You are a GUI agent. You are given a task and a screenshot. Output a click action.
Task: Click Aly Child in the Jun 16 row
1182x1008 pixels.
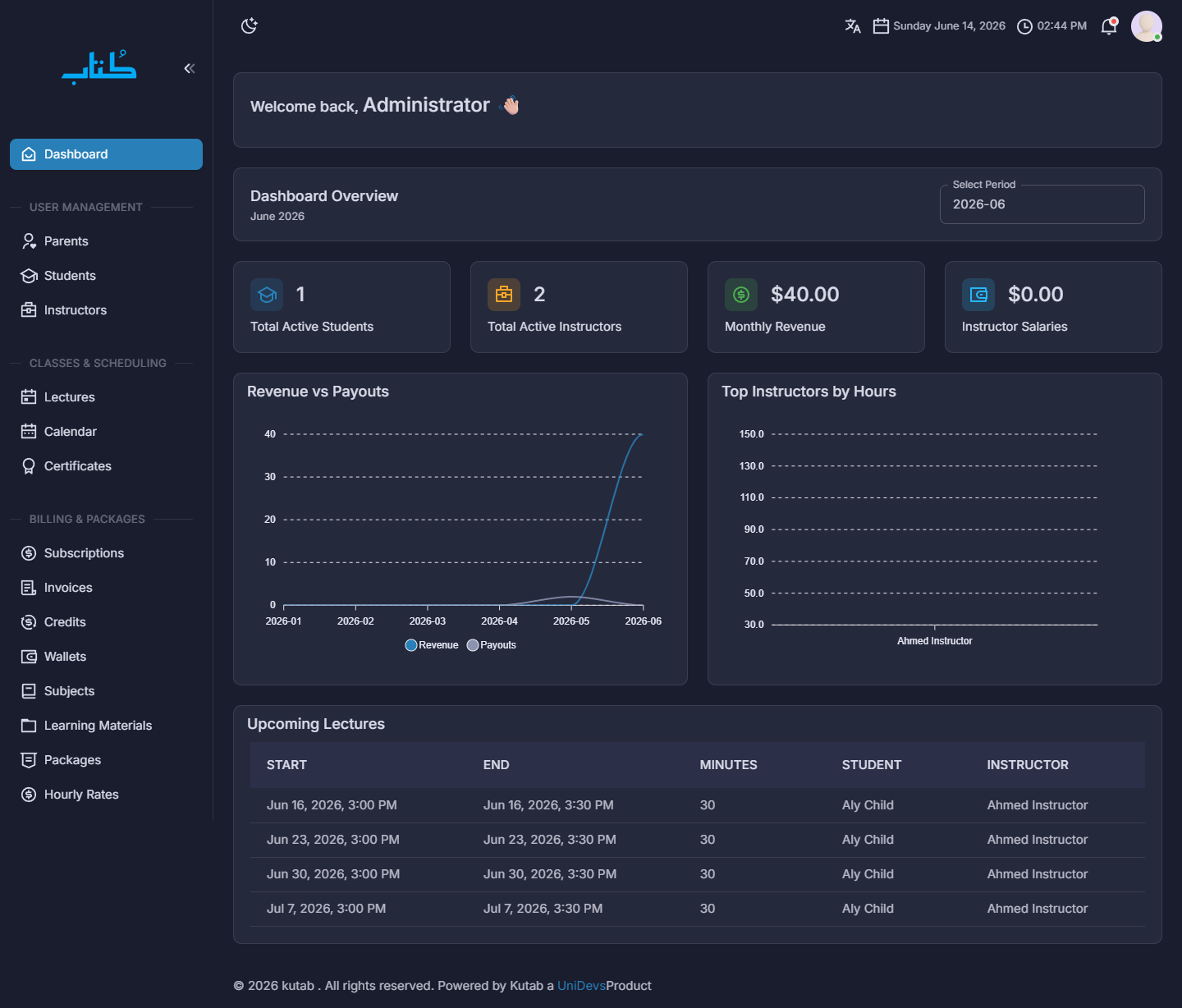868,805
